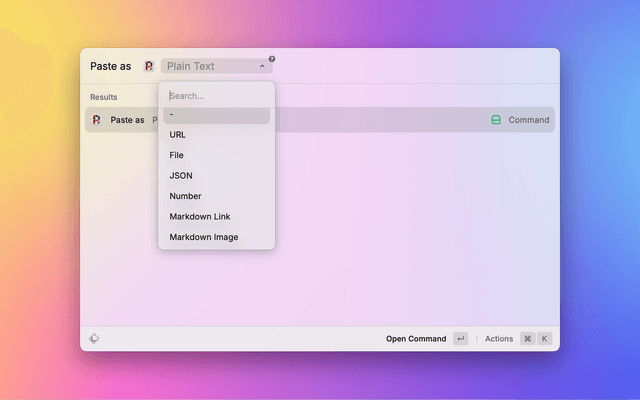The image size is (640, 400).
Task: Click the Open Command button
Action: click(x=416, y=339)
